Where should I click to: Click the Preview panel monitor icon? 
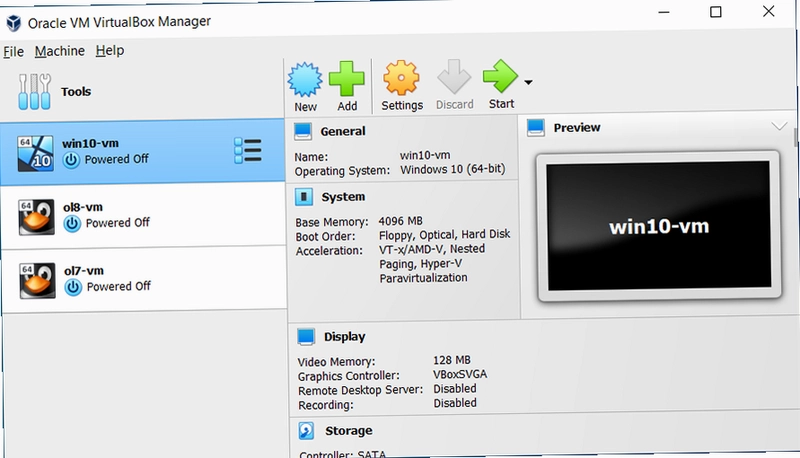click(x=536, y=128)
